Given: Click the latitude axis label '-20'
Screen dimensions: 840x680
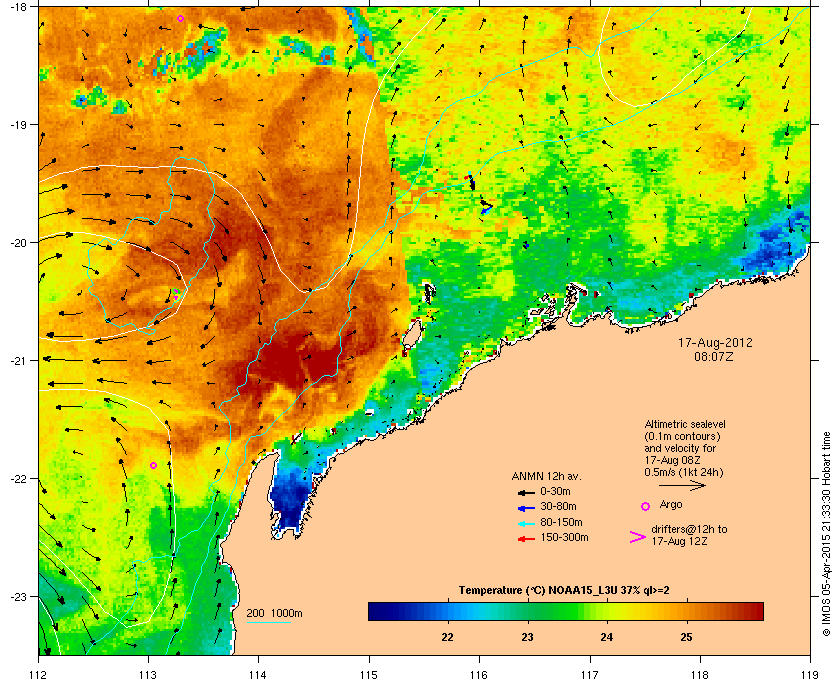Looking at the screenshot, I should tap(18, 243).
